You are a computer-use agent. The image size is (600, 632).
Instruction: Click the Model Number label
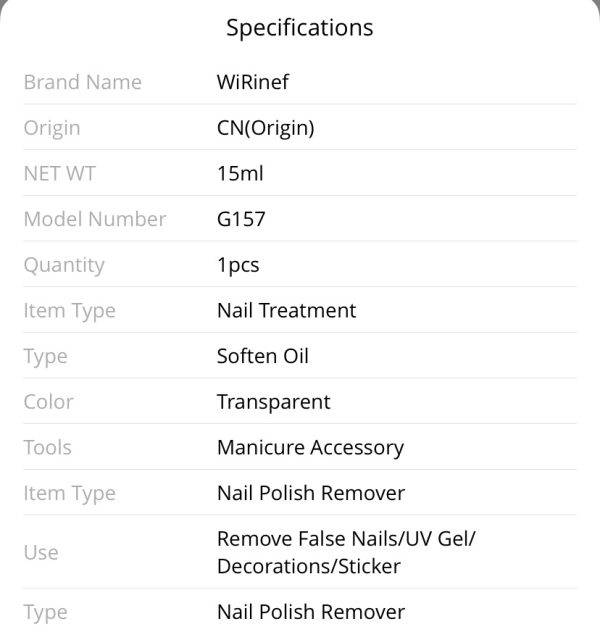click(95, 219)
